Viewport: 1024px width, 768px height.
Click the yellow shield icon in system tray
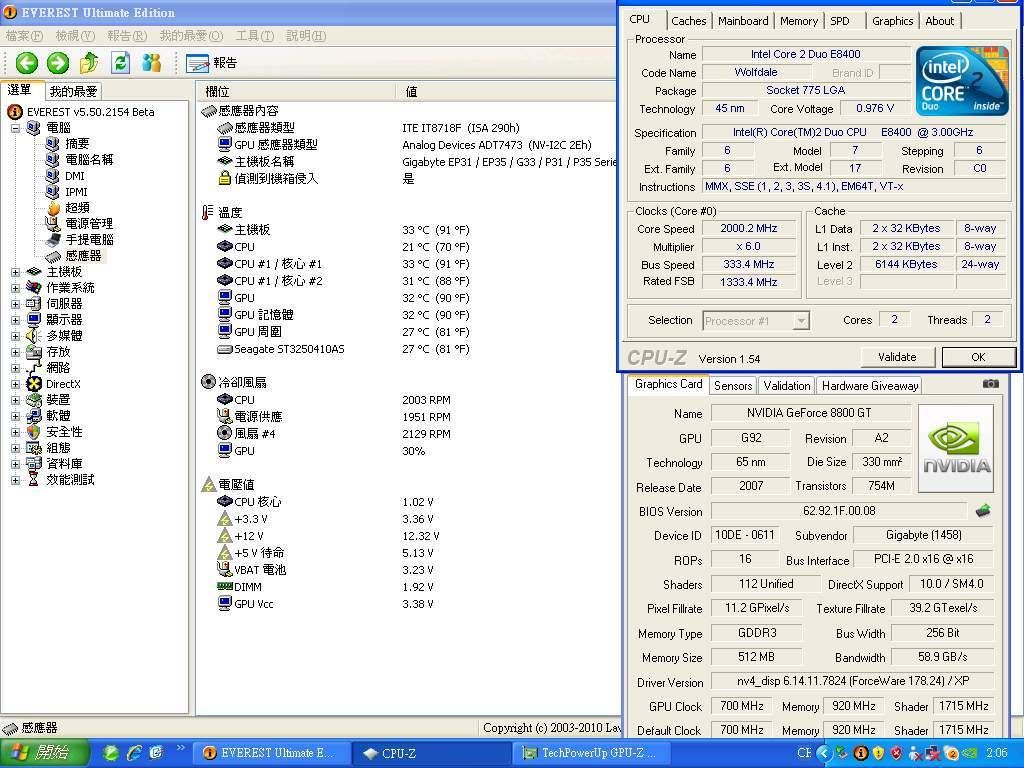point(879,753)
